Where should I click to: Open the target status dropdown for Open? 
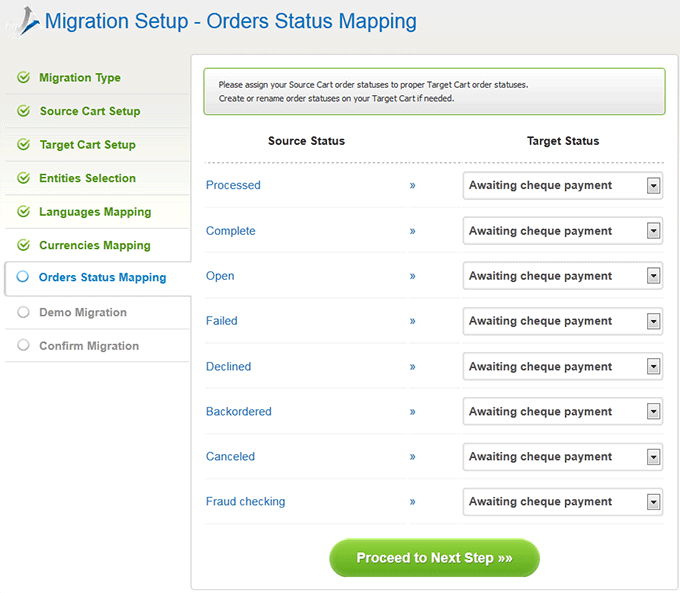(563, 276)
